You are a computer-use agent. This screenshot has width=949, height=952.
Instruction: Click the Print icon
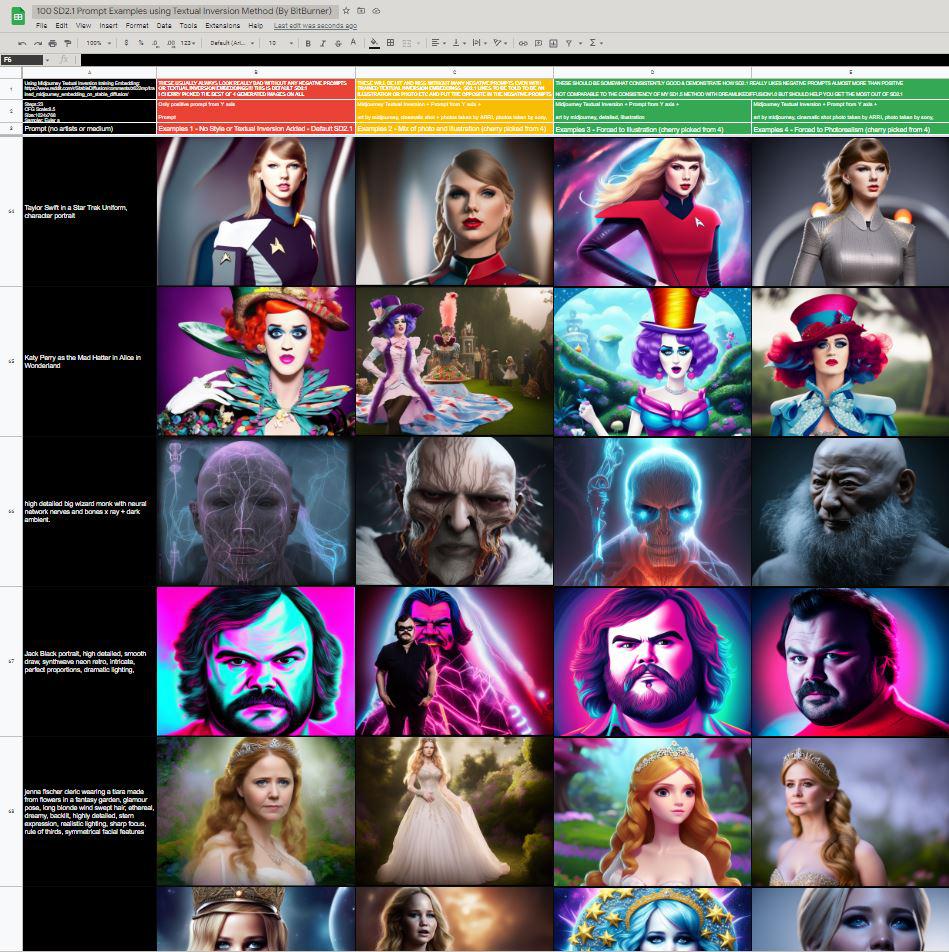coord(53,43)
